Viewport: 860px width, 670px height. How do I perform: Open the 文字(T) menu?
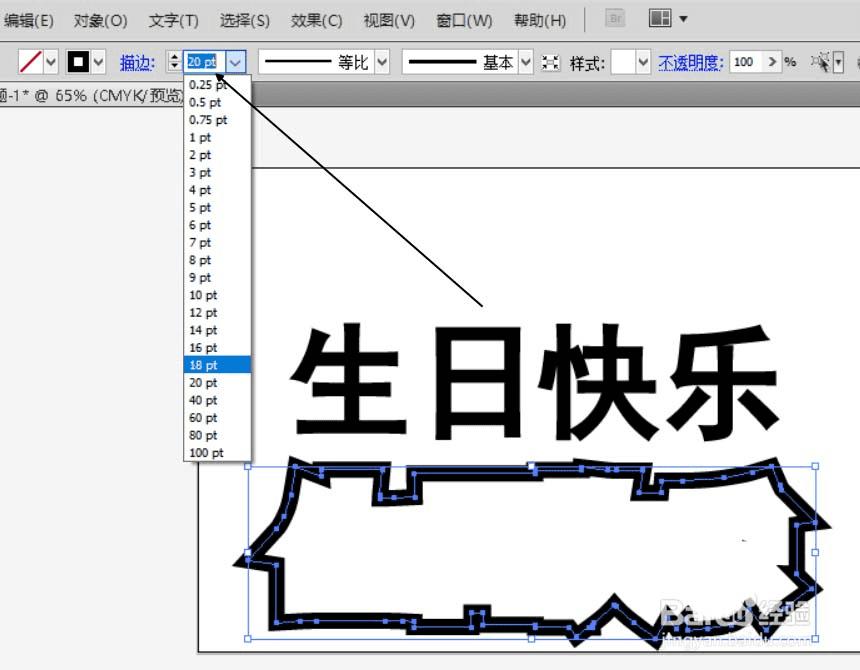tap(173, 21)
